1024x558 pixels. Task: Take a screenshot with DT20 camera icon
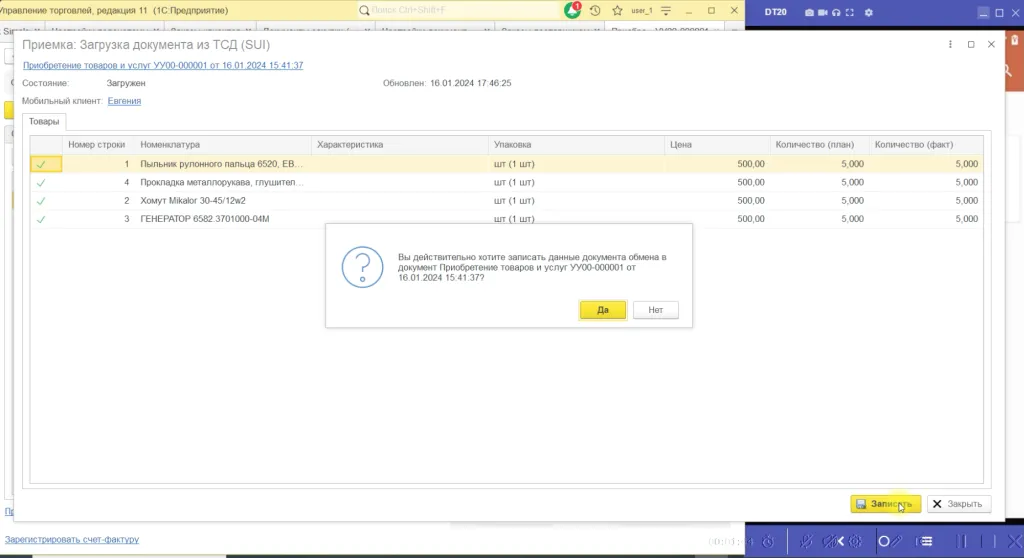809,12
